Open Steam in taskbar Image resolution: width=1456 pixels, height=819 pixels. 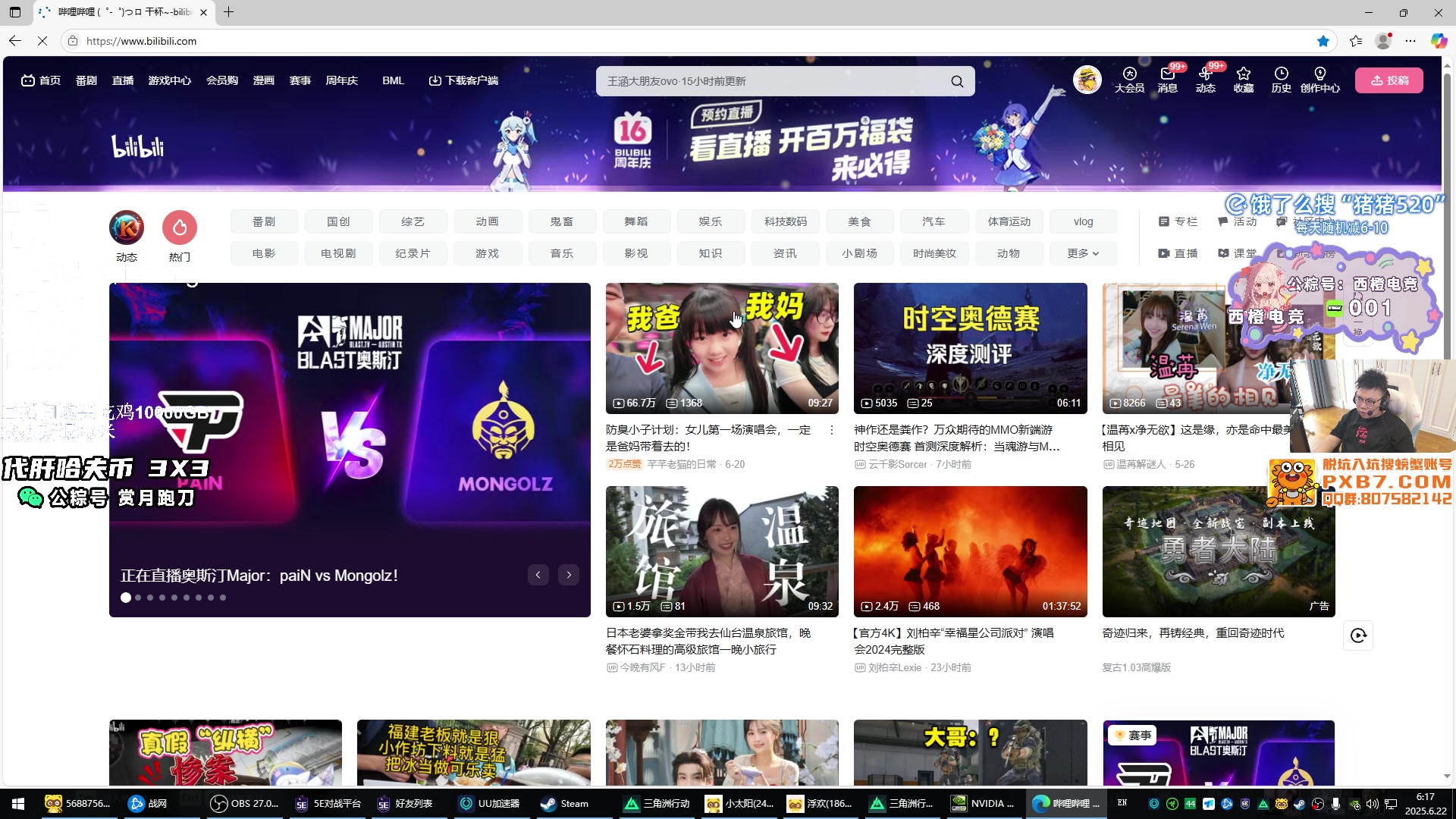click(x=565, y=804)
